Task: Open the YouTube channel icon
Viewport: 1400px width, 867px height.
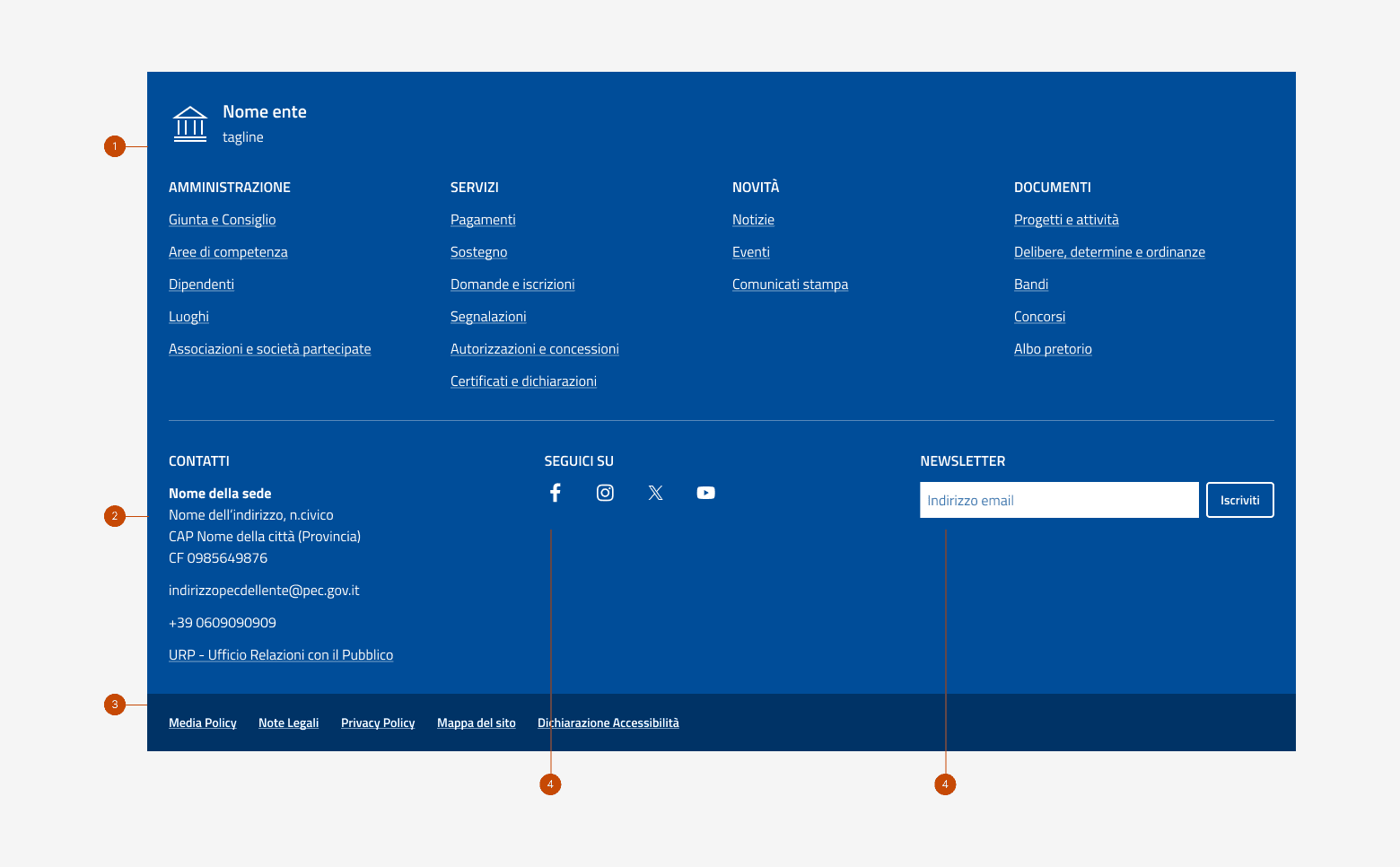Action: click(705, 492)
